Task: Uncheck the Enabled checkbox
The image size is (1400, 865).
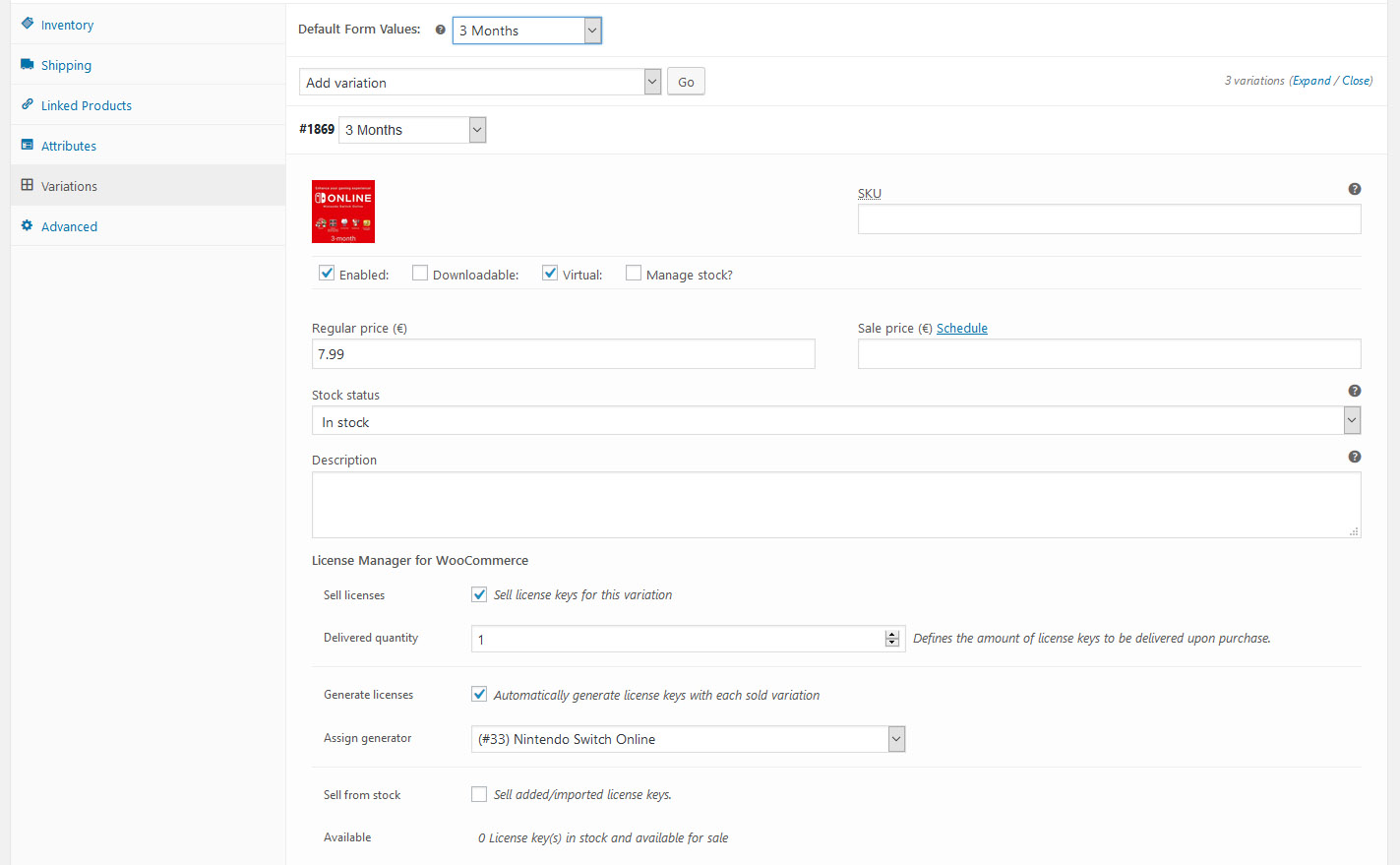Action: point(327,274)
